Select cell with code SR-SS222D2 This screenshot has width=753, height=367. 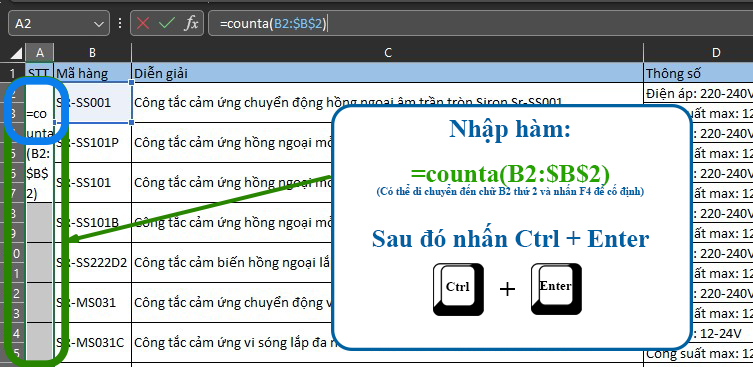click(93, 263)
